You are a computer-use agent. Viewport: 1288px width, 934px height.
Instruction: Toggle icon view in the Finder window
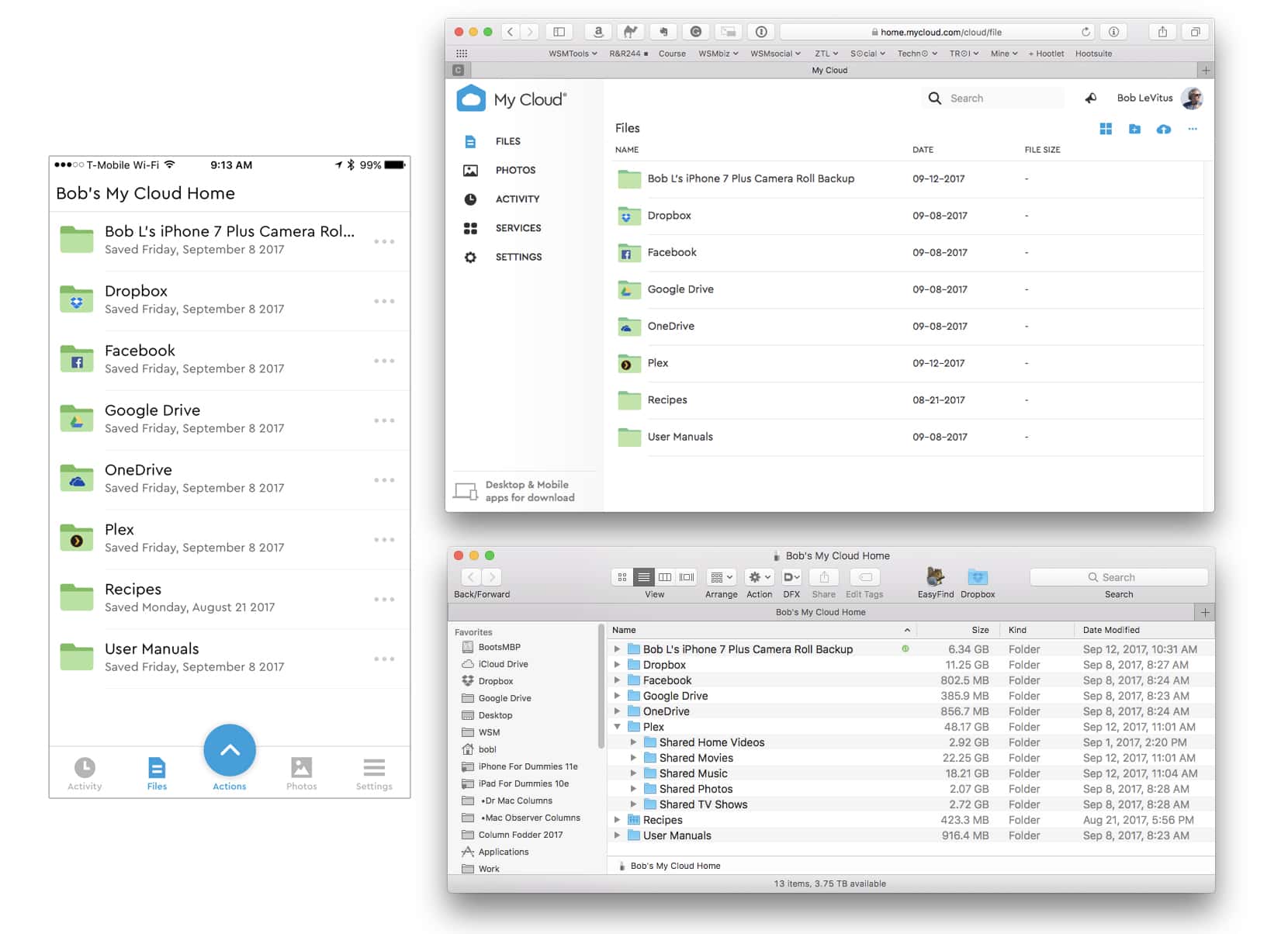[622, 577]
